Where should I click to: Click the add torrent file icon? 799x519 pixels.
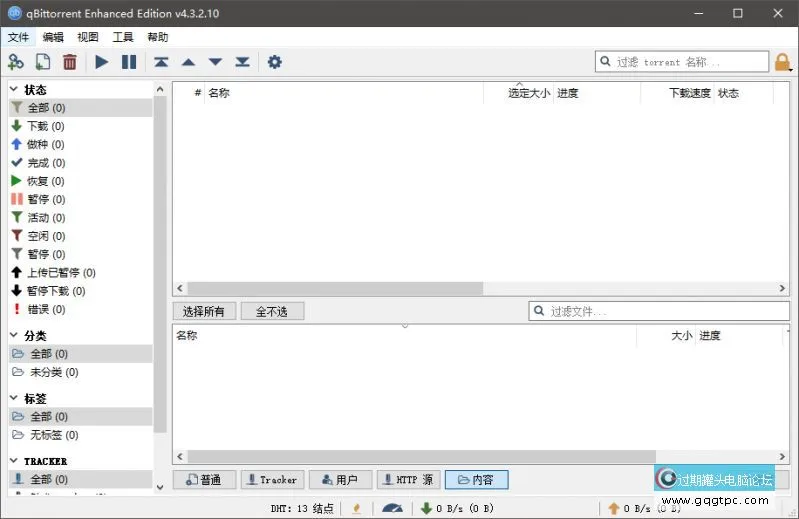point(42,62)
